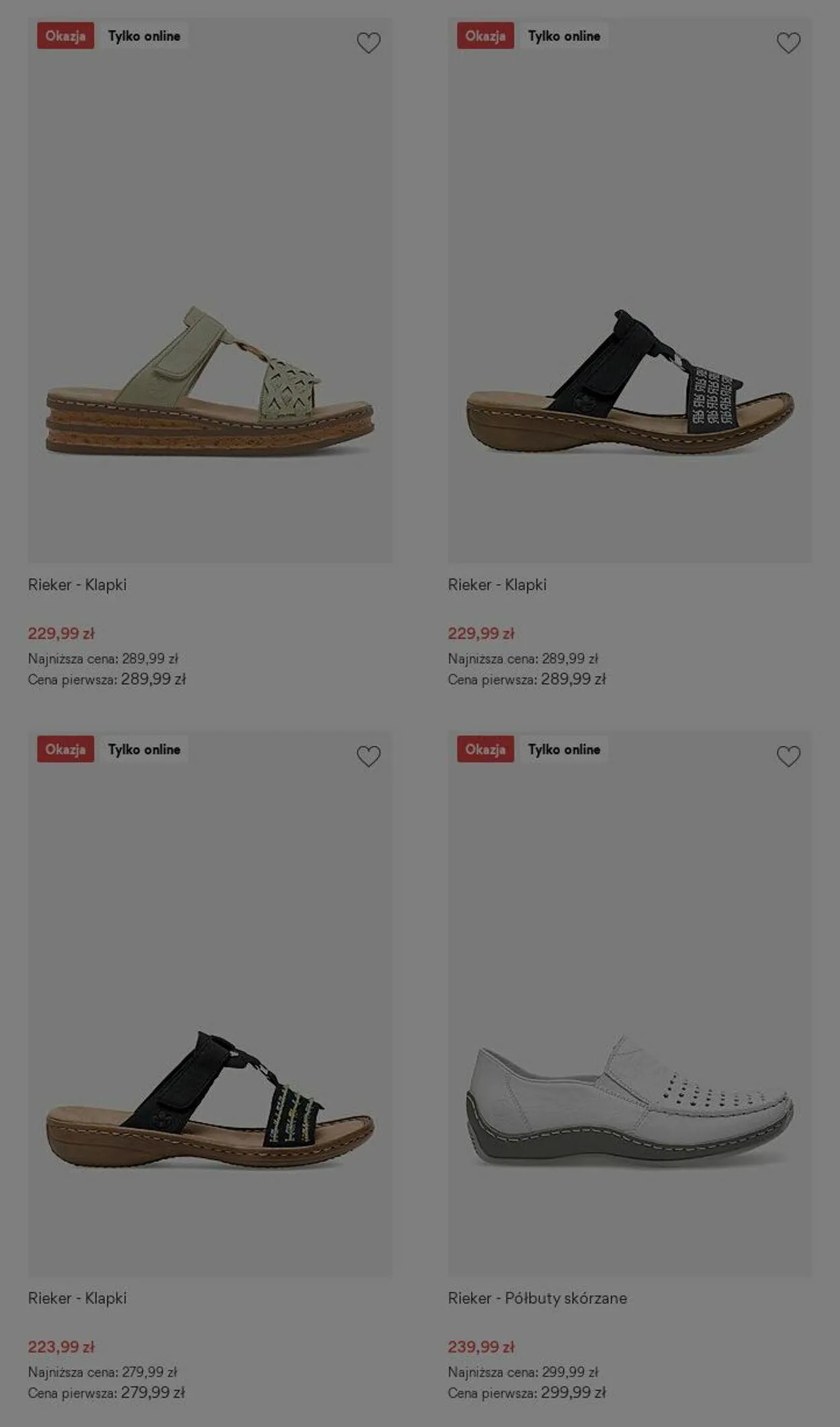
Task: Click Tylko online tag on black beaded sandal
Action: (144, 749)
